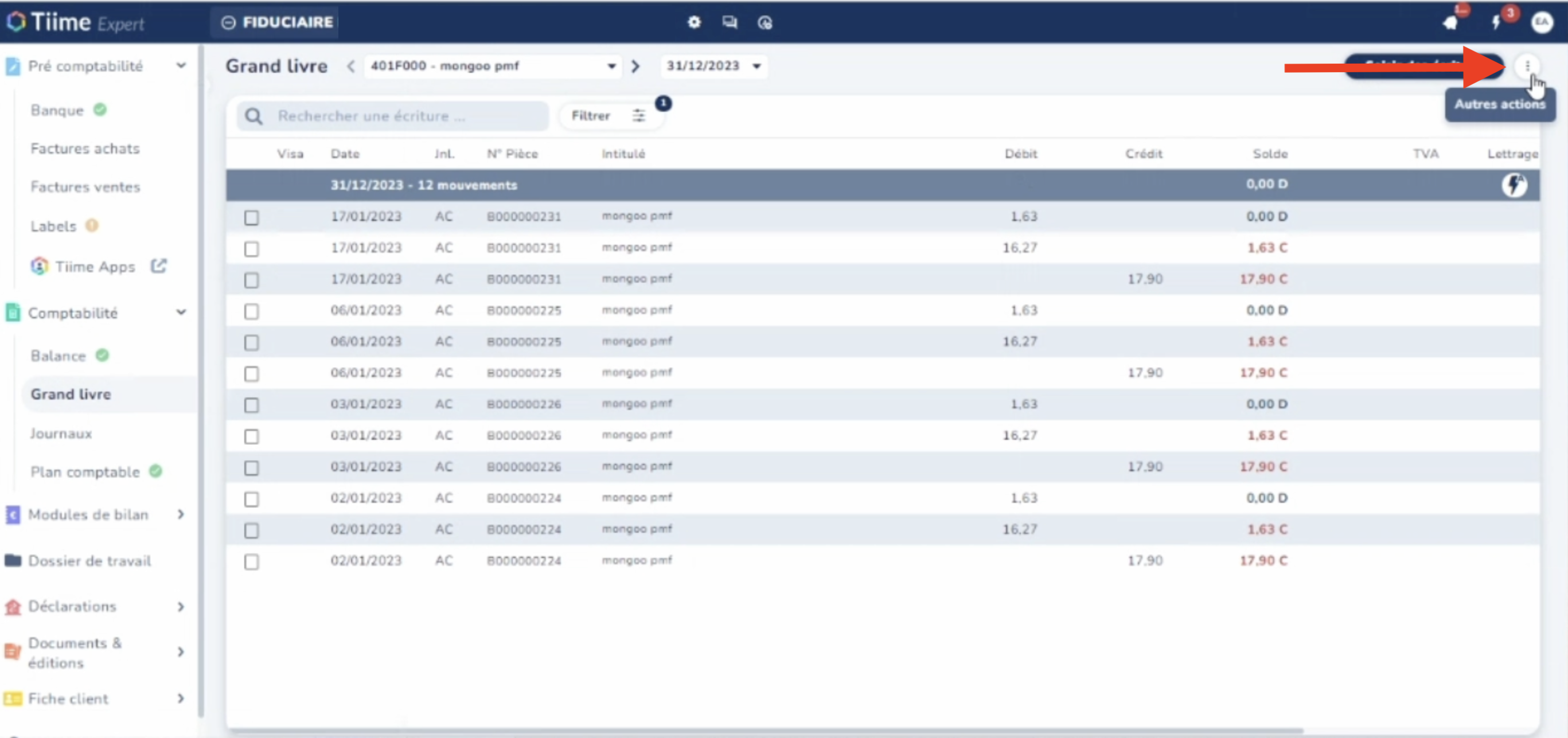This screenshot has width=1568, height=738.
Task: Open the chat messages icon in top bar
Action: click(x=729, y=22)
